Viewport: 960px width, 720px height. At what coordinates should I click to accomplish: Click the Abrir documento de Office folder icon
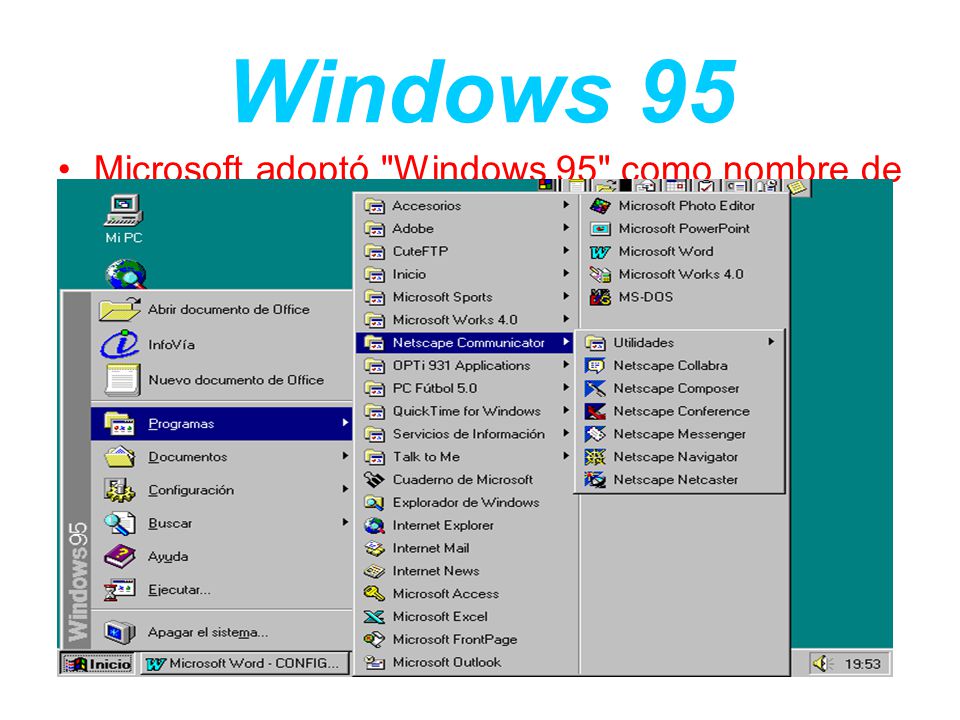tap(119, 309)
